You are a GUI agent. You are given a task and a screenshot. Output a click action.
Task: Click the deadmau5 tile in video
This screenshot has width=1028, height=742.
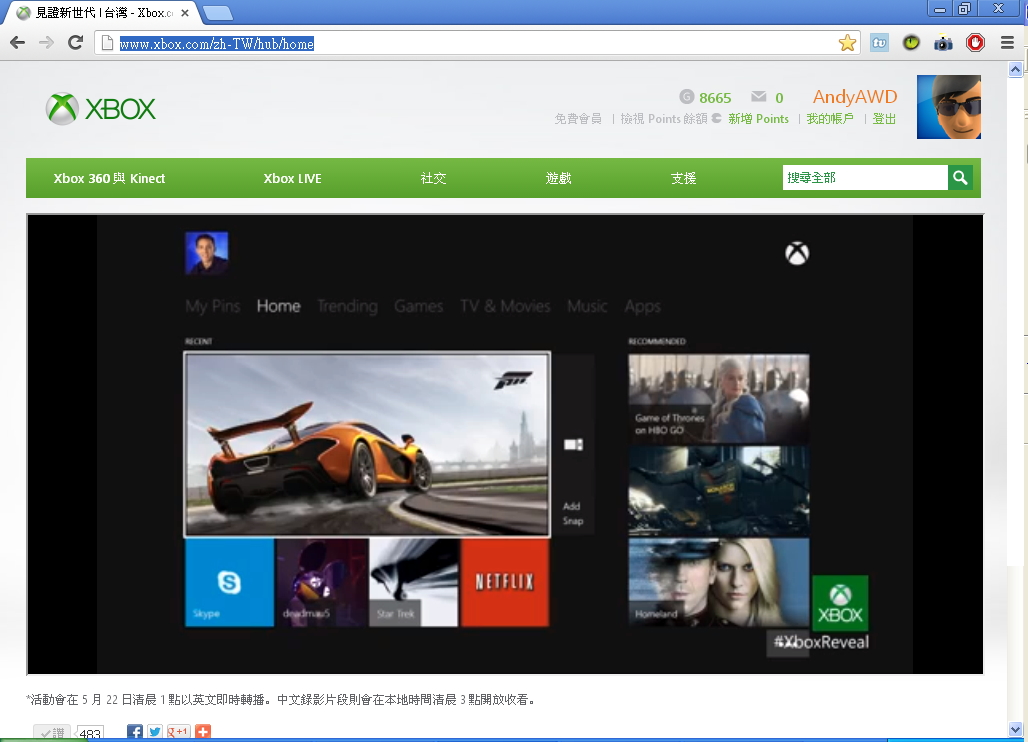(x=322, y=582)
